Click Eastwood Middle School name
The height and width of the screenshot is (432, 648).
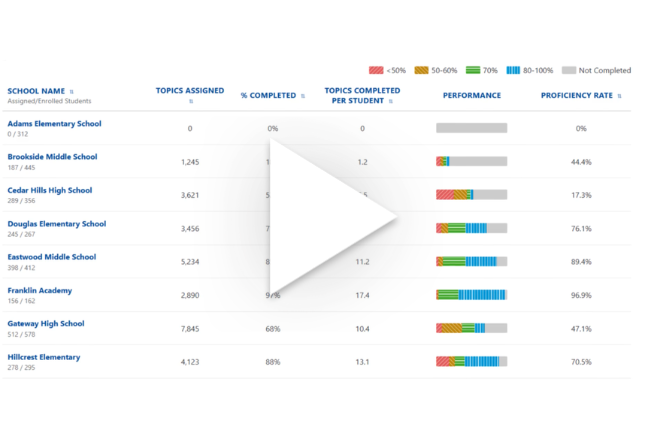(51, 257)
